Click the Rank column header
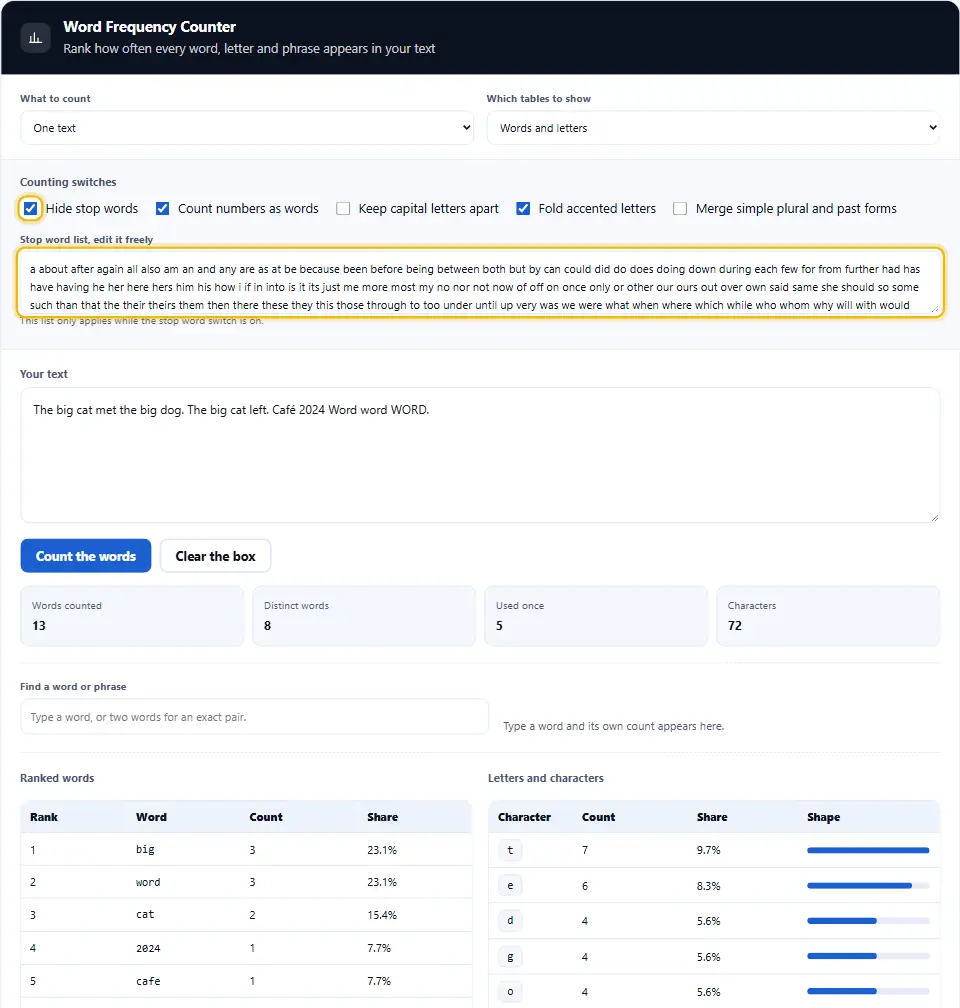Viewport: 960px width, 1008px height. tap(44, 817)
